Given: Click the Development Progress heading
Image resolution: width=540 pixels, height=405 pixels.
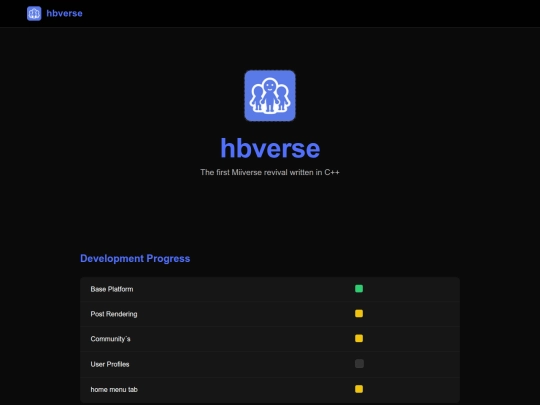Looking at the screenshot, I should pyautogui.click(x=135, y=258).
